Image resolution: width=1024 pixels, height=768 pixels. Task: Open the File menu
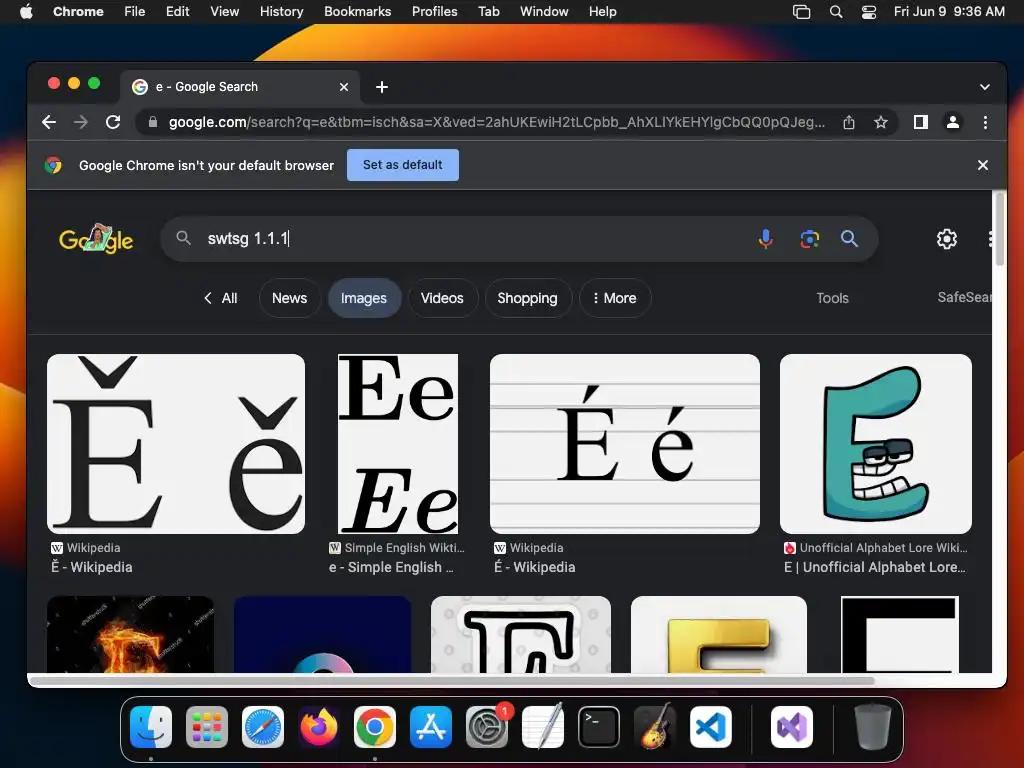point(135,12)
